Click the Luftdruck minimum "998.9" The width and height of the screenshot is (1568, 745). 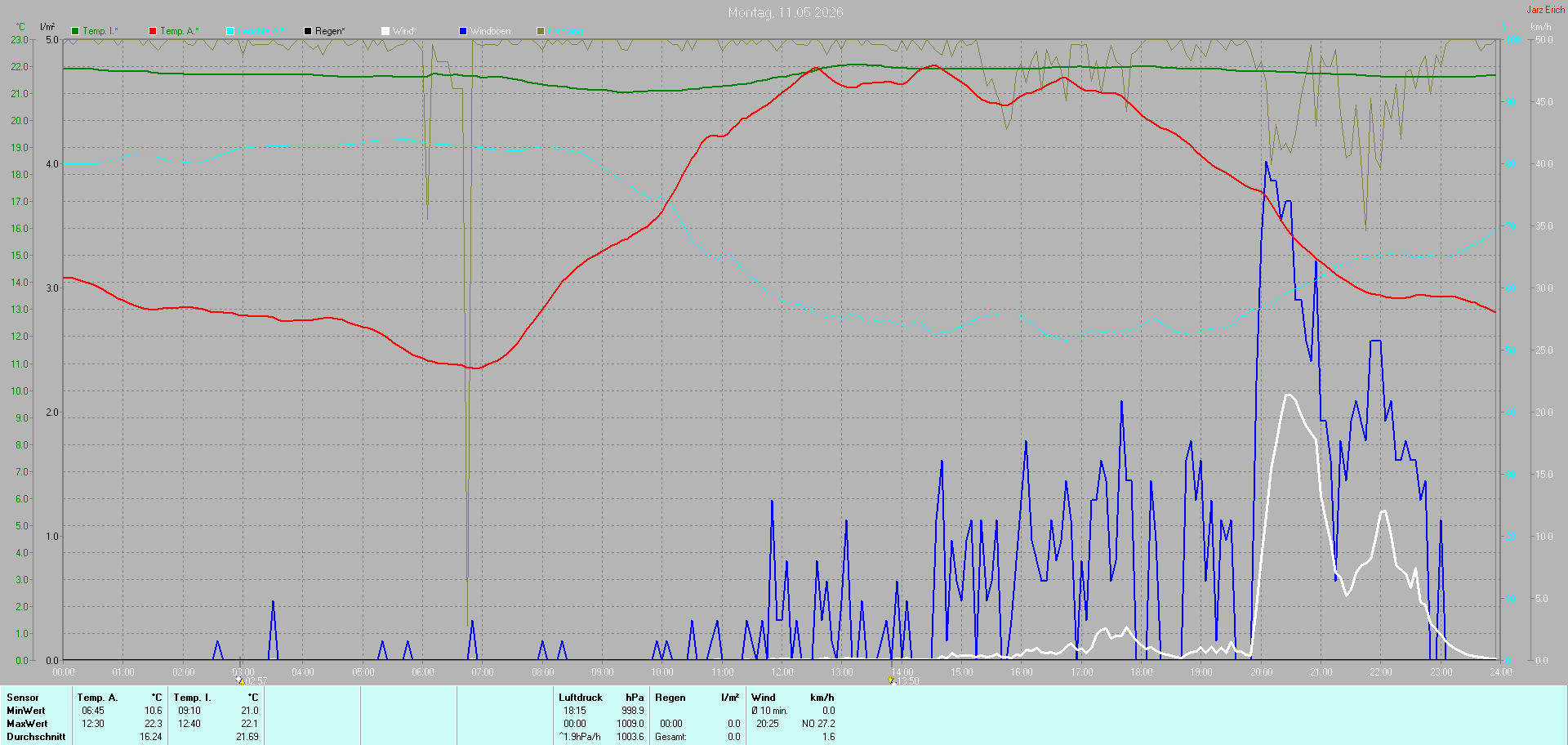click(633, 711)
